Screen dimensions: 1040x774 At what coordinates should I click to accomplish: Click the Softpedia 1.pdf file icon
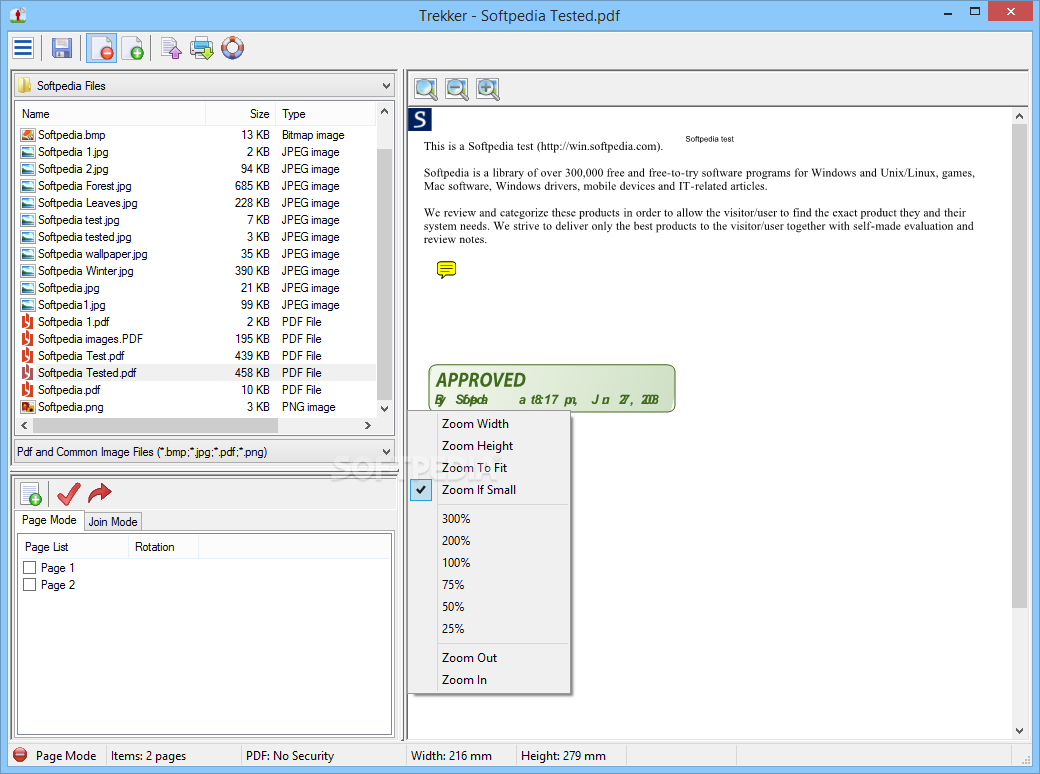point(28,322)
